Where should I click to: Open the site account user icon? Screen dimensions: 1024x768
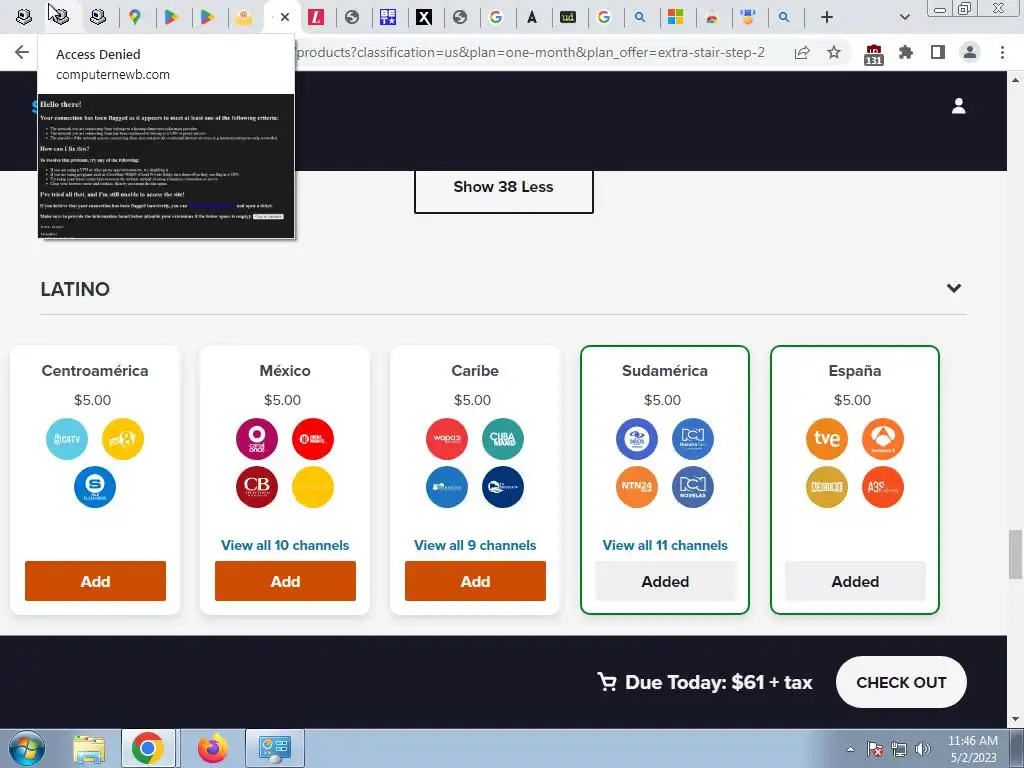pos(959,106)
